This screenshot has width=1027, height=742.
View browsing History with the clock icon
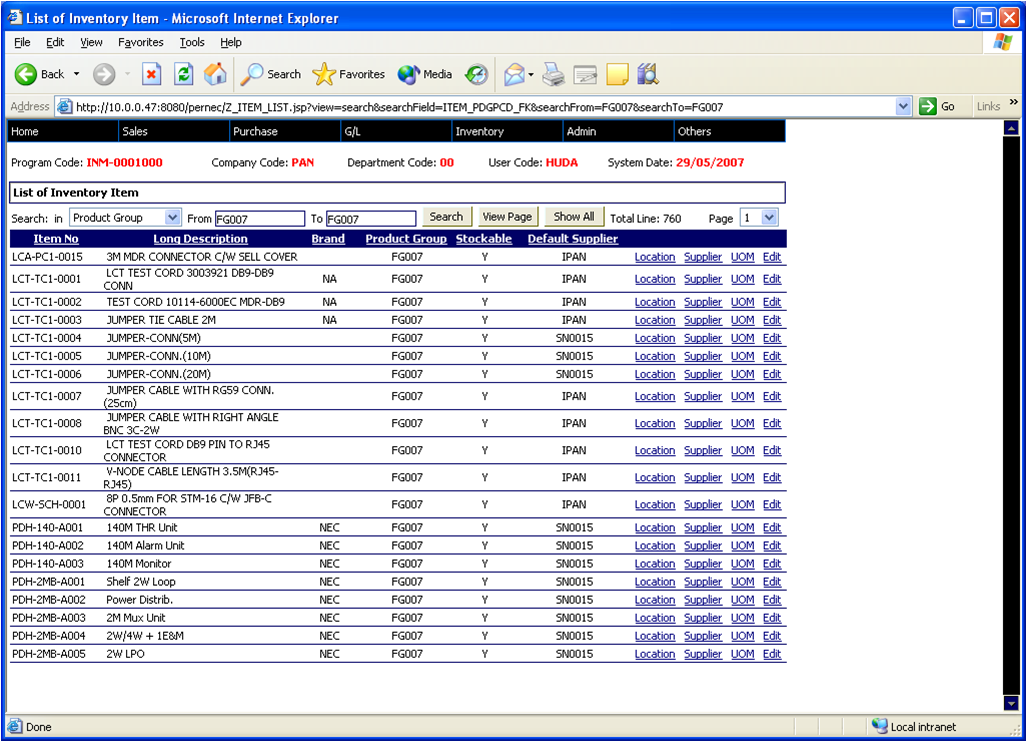click(477, 74)
